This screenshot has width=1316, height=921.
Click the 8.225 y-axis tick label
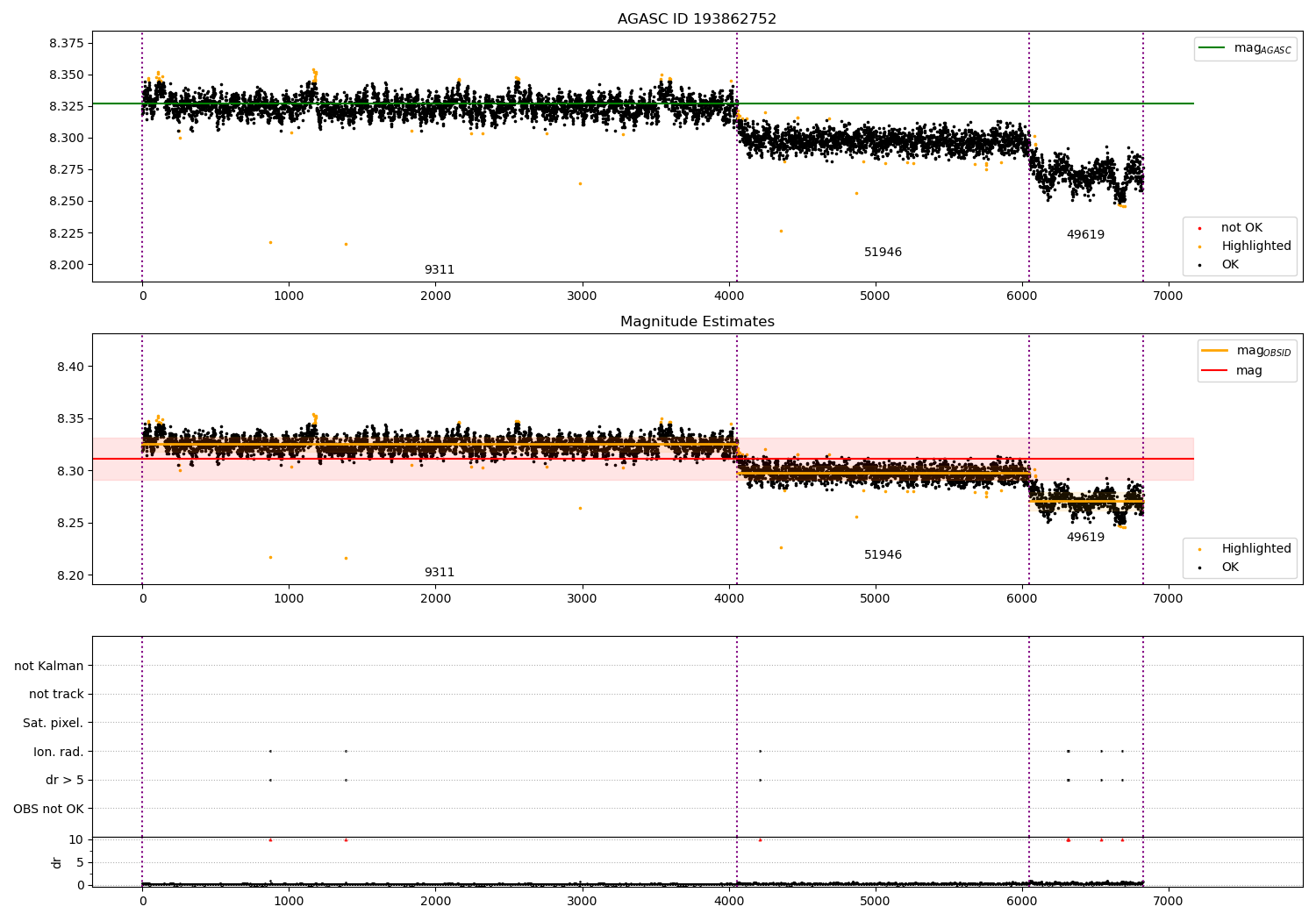point(66,233)
